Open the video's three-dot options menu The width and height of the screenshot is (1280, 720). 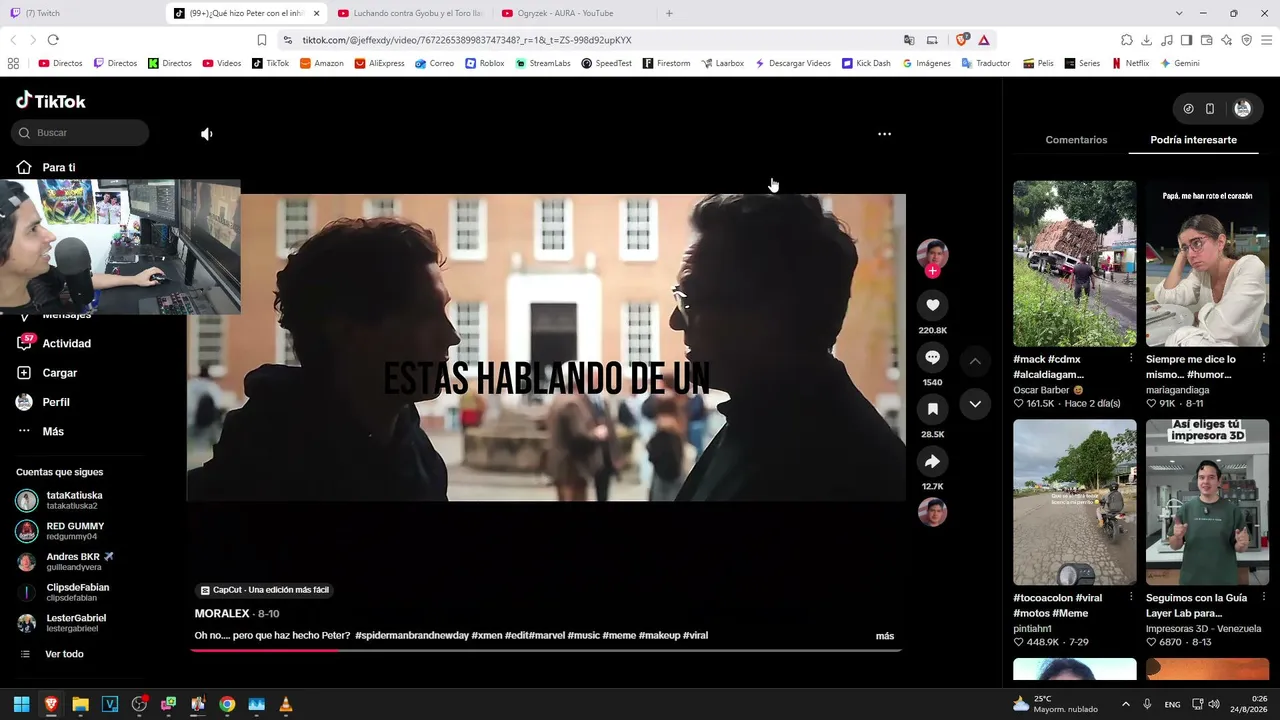[x=884, y=134]
